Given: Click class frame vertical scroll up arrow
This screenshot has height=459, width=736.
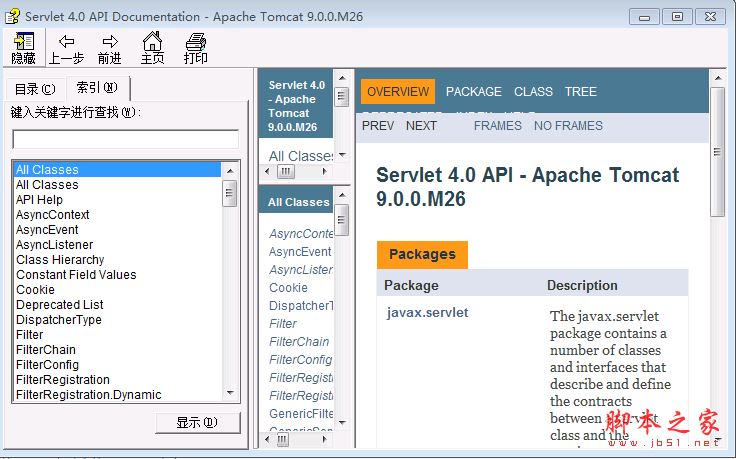Looking at the screenshot, I should [342, 194].
